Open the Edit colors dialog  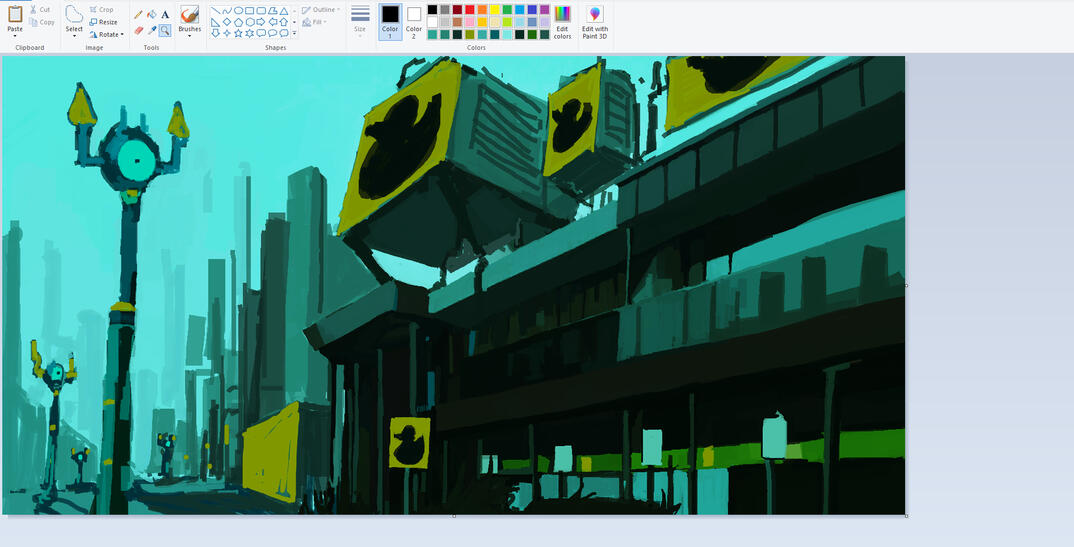pos(563,21)
